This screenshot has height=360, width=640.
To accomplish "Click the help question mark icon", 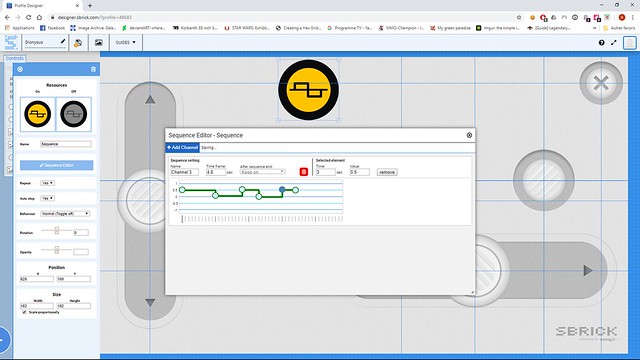I will pos(602,42).
